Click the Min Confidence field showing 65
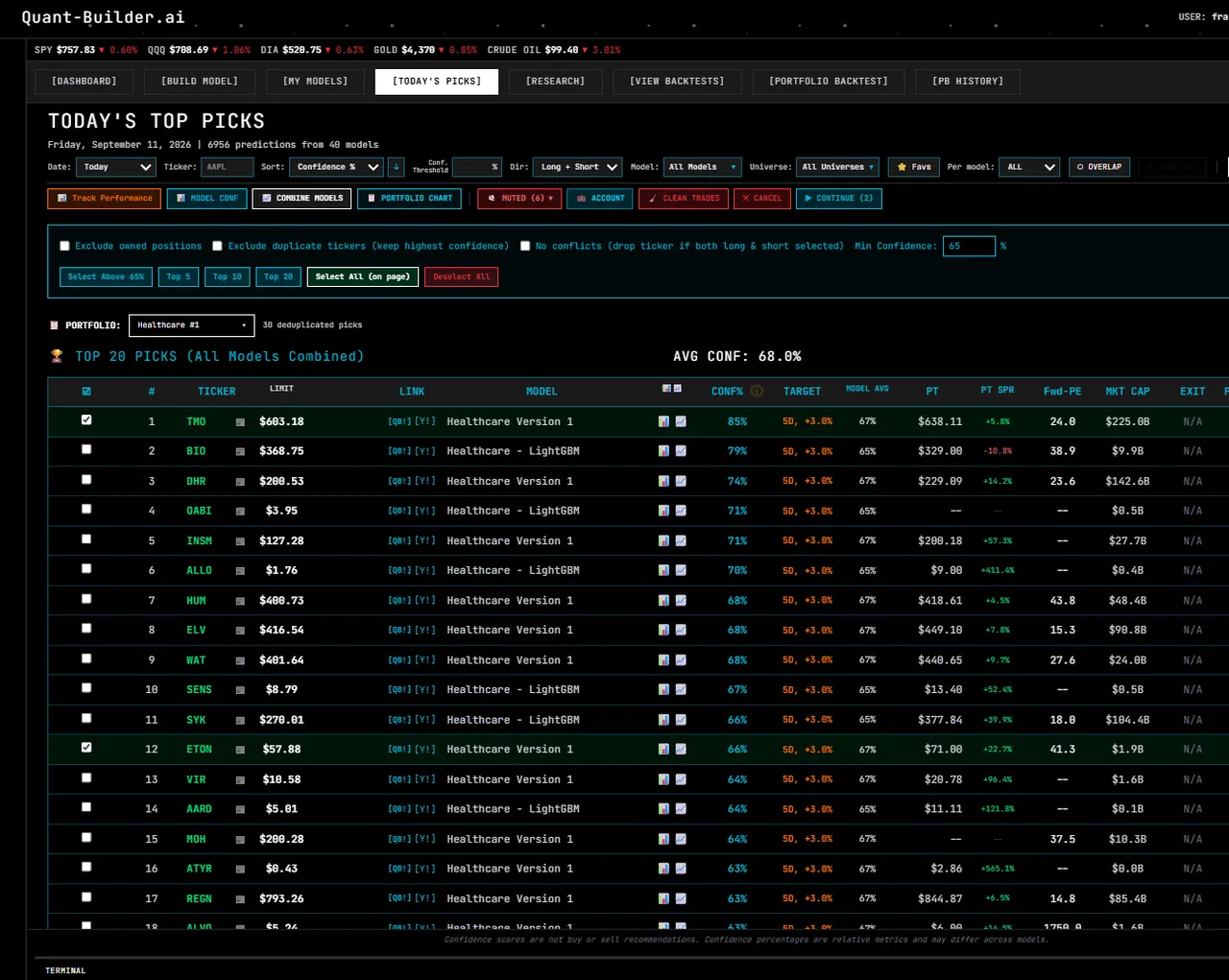The height and width of the screenshot is (980, 1229). 969,247
